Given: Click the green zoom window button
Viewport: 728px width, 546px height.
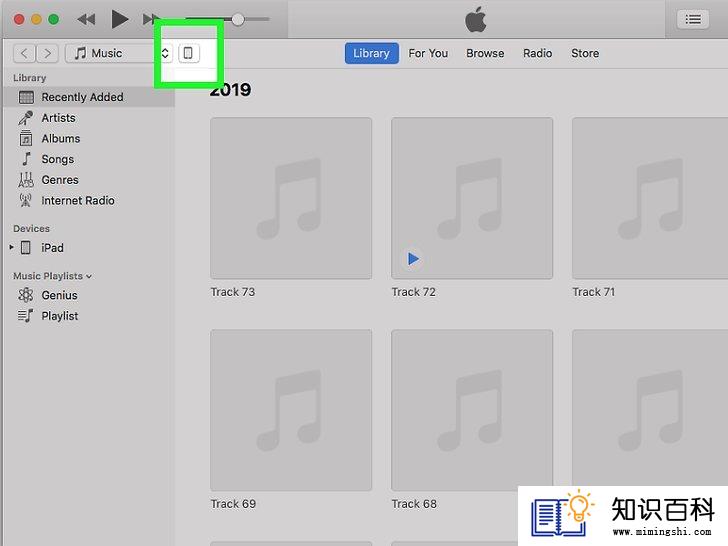Looking at the screenshot, I should (53, 20).
